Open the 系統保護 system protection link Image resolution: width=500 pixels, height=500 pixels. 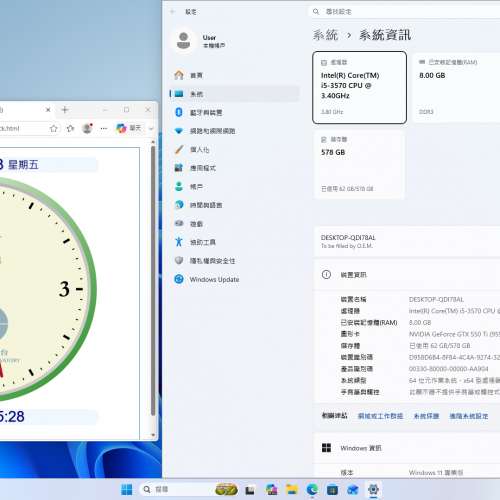(x=426, y=416)
